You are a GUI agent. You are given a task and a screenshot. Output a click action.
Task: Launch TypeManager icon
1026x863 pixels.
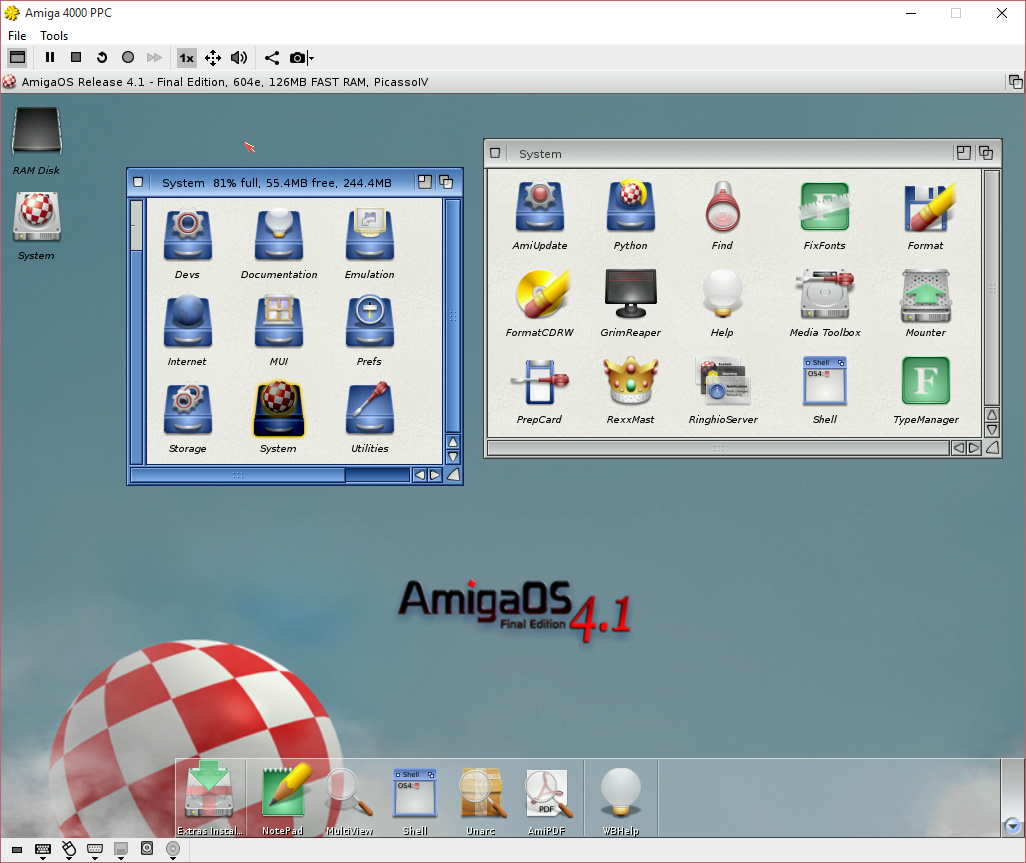coord(925,381)
